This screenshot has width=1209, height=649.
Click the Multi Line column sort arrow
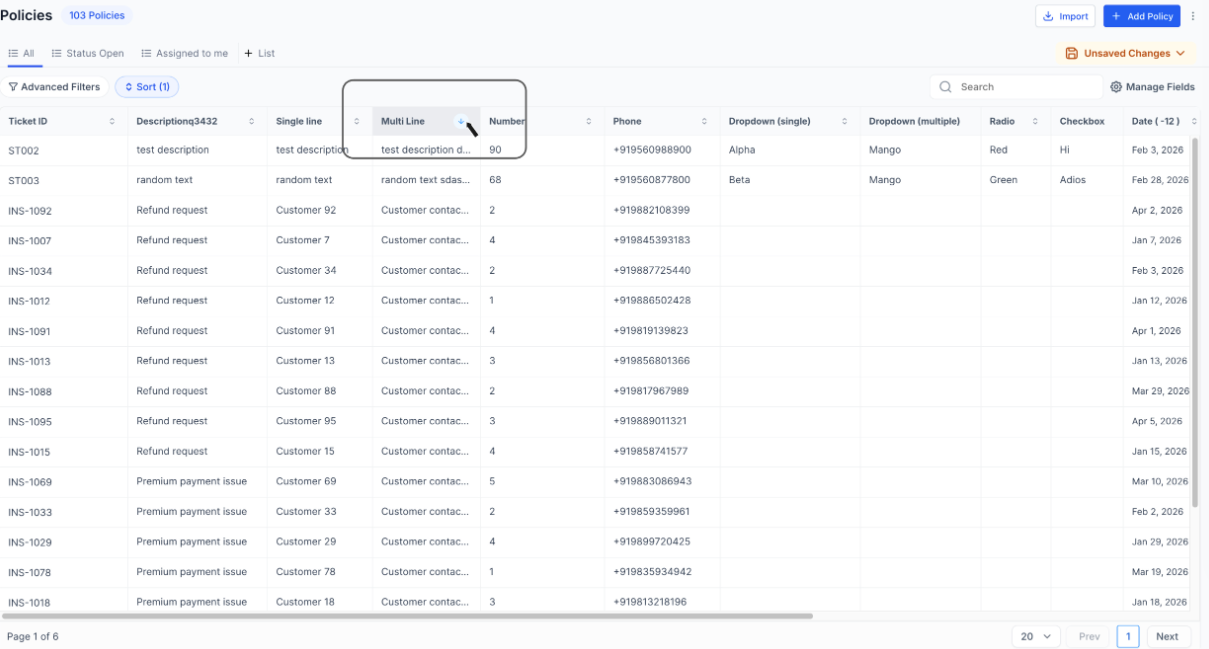tap(461, 121)
